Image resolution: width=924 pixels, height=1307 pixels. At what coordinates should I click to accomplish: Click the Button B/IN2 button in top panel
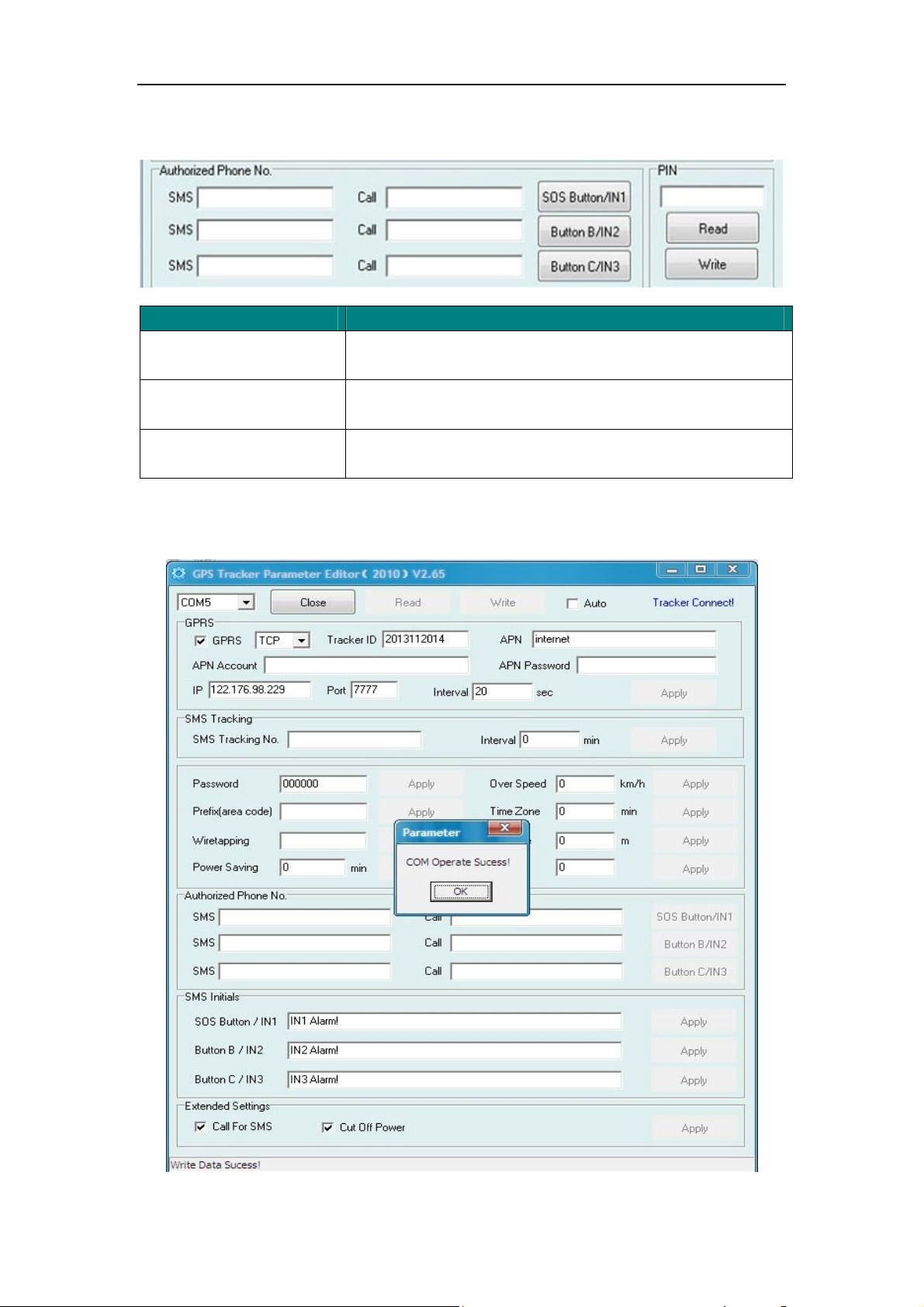pos(584,232)
